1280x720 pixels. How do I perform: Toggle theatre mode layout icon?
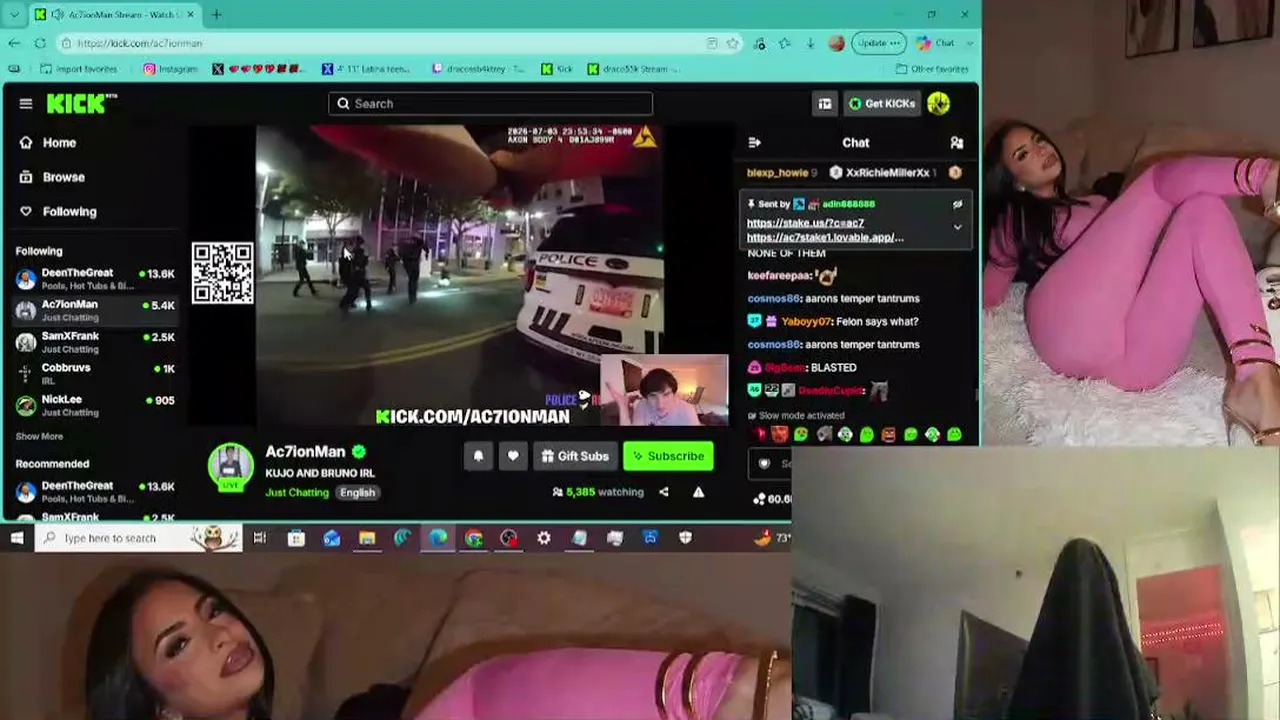tap(825, 103)
